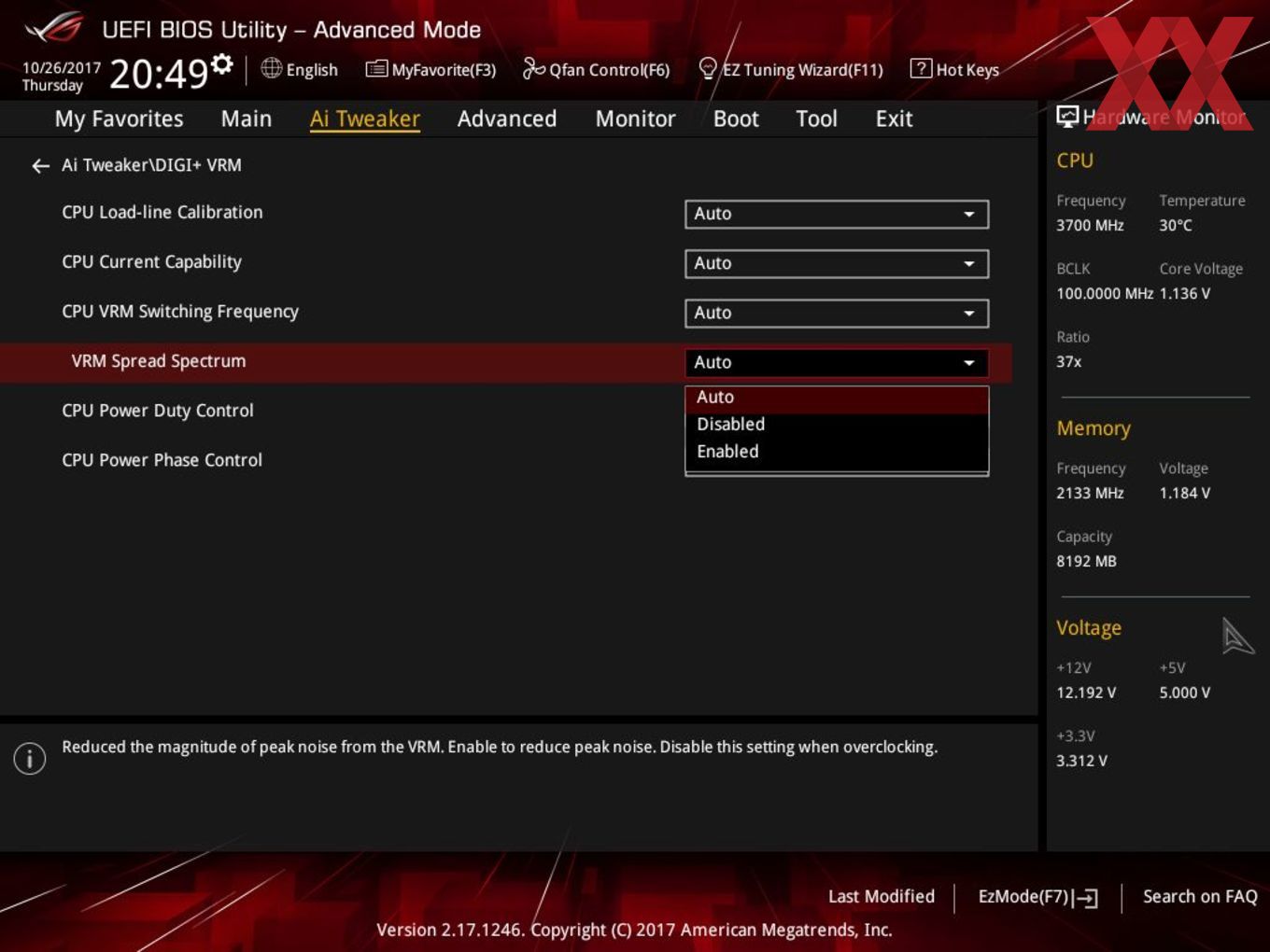Open Qfan Control fan icon
The height and width of the screenshot is (952, 1270).
(x=533, y=68)
